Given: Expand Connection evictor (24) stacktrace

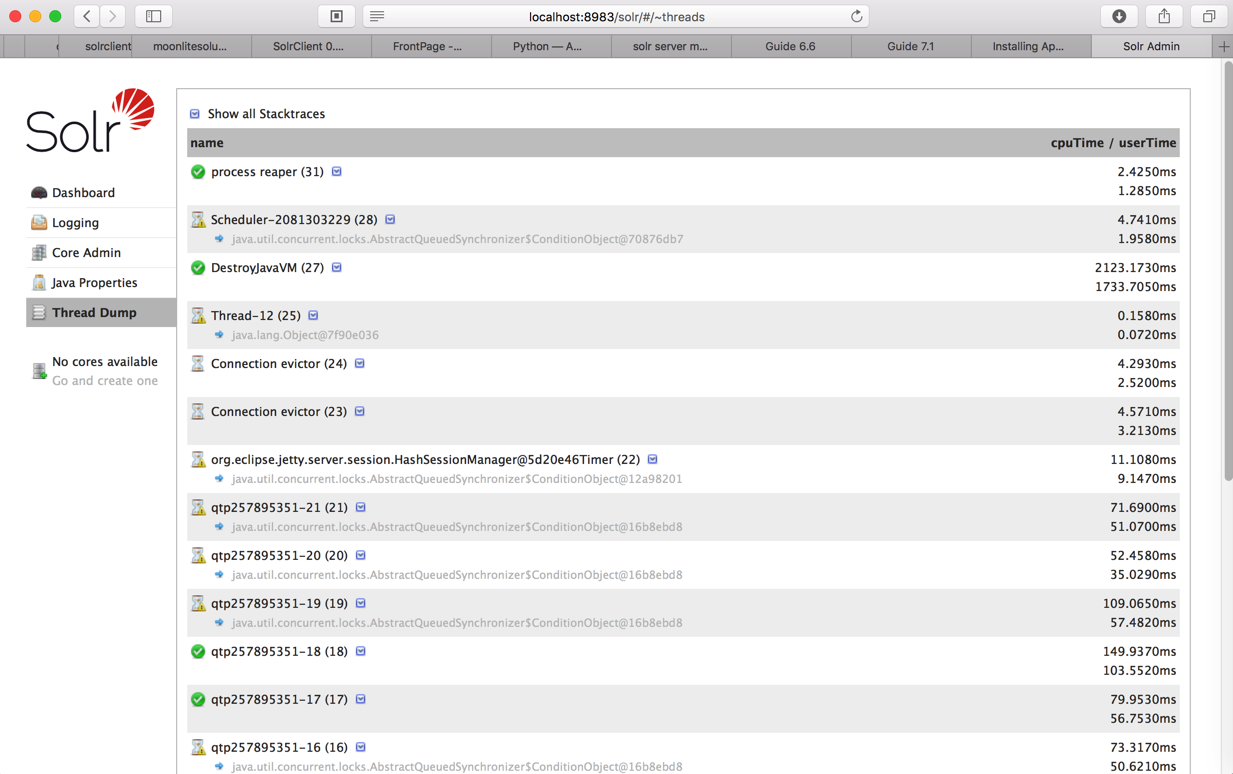Looking at the screenshot, I should pyautogui.click(x=360, y=364).
